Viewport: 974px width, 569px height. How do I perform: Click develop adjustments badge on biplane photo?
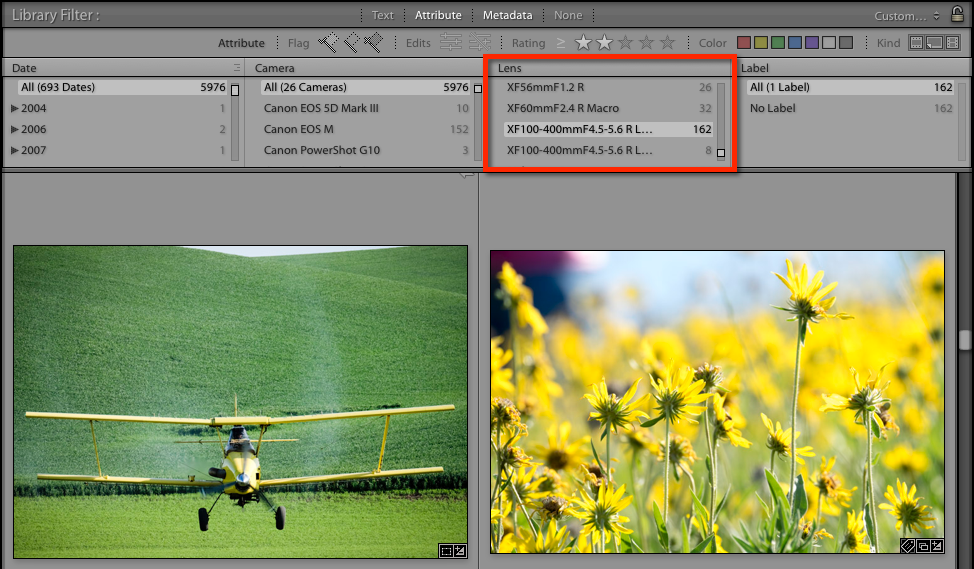(x=460, y=550)
